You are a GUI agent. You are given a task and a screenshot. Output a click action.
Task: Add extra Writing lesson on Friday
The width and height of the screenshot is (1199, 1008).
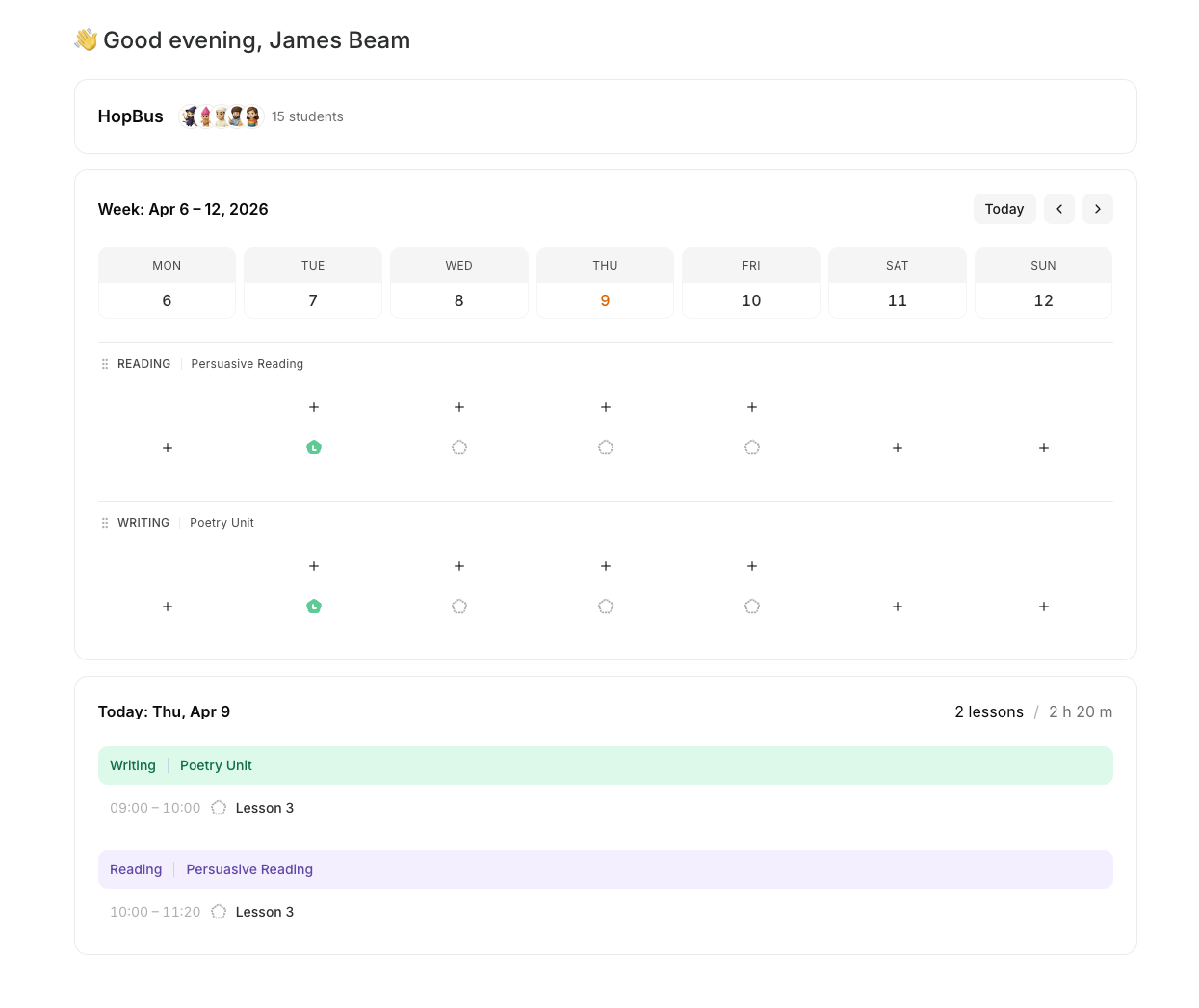click(x=752, y=566)
